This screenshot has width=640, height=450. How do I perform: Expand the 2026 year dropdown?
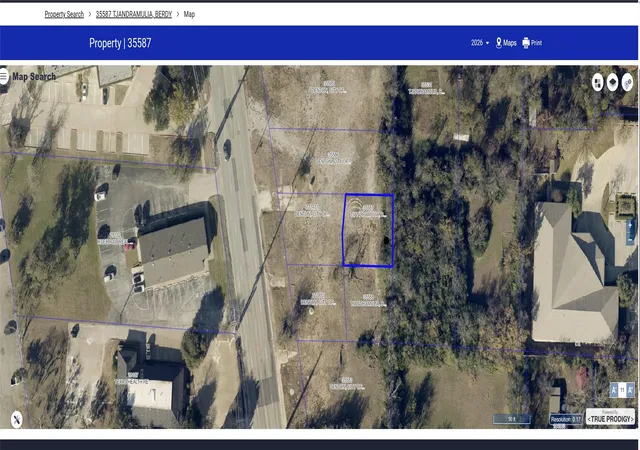(x=480, y=43)
